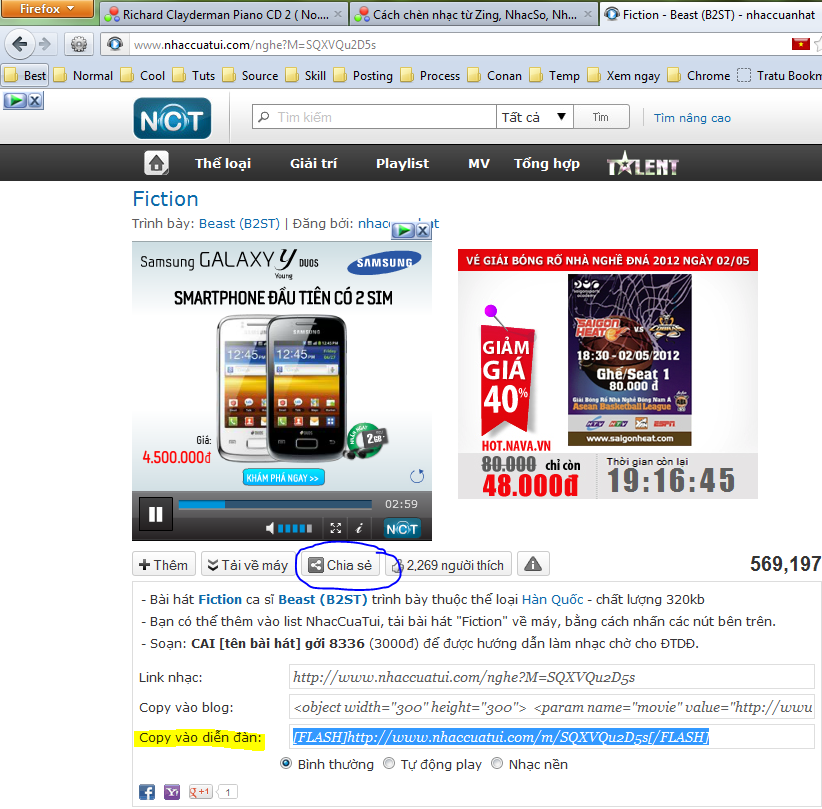Click the Thêm button
Screen dimensions: 822x809
pyautogui.click(x=164, y=564)
